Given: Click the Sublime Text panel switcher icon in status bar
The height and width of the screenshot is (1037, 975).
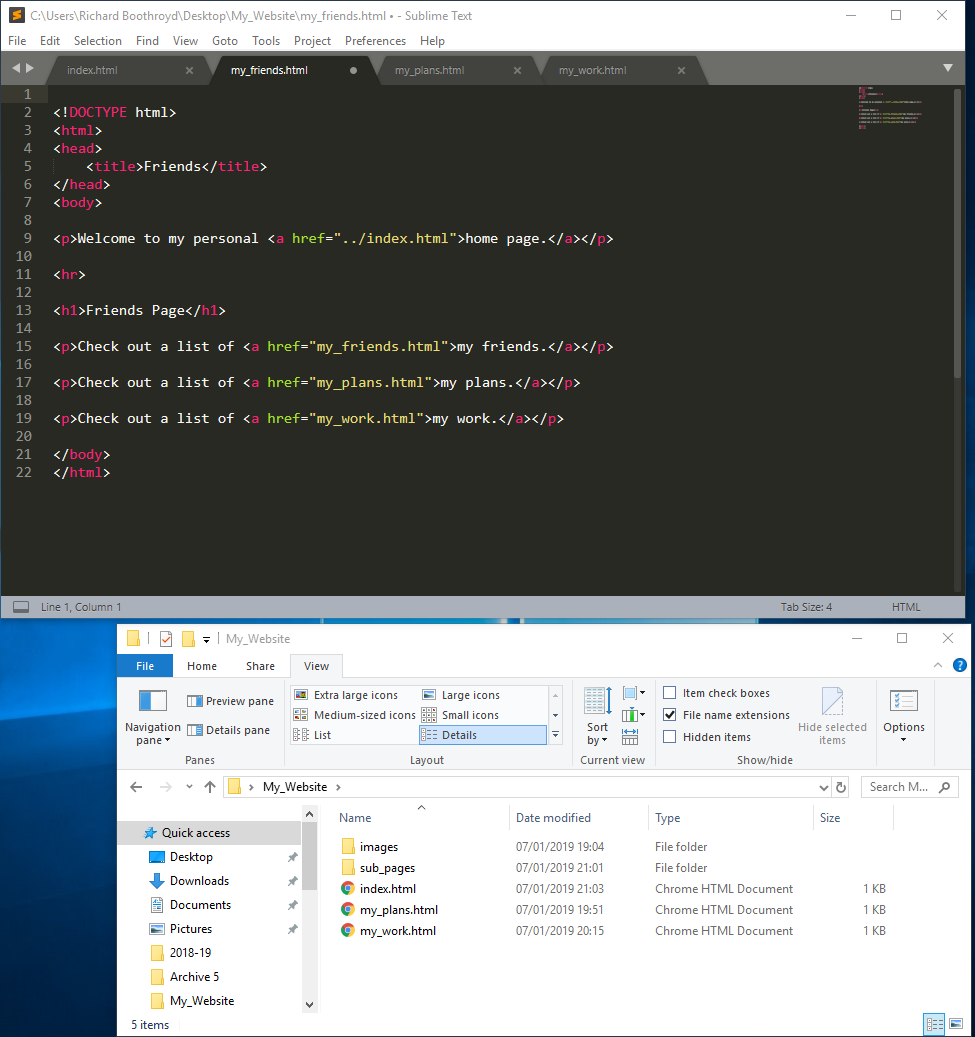Looking at the screenshot, I should 21,606.
